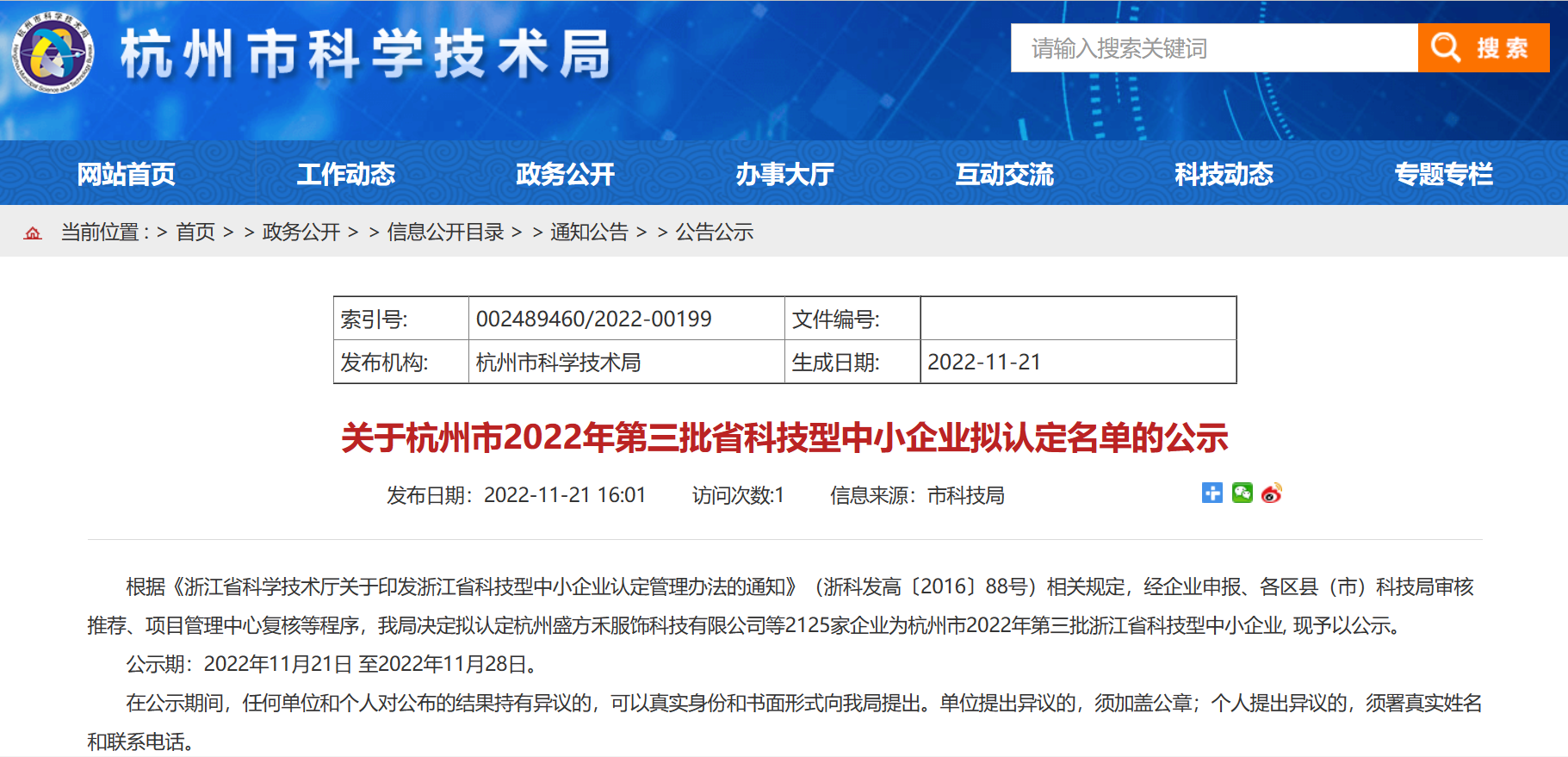Click 政务公开 breadcrumb link
Viewport: 1568px width, 757px height.
click(301, 233)
